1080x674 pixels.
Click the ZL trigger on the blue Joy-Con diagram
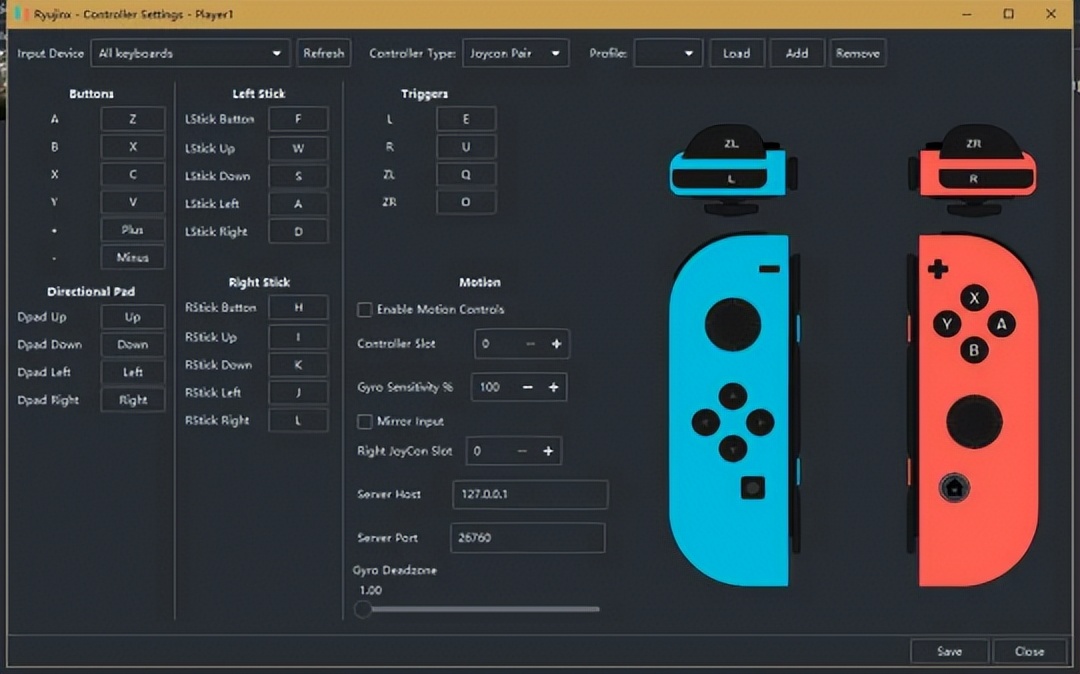tap(733, 145)
